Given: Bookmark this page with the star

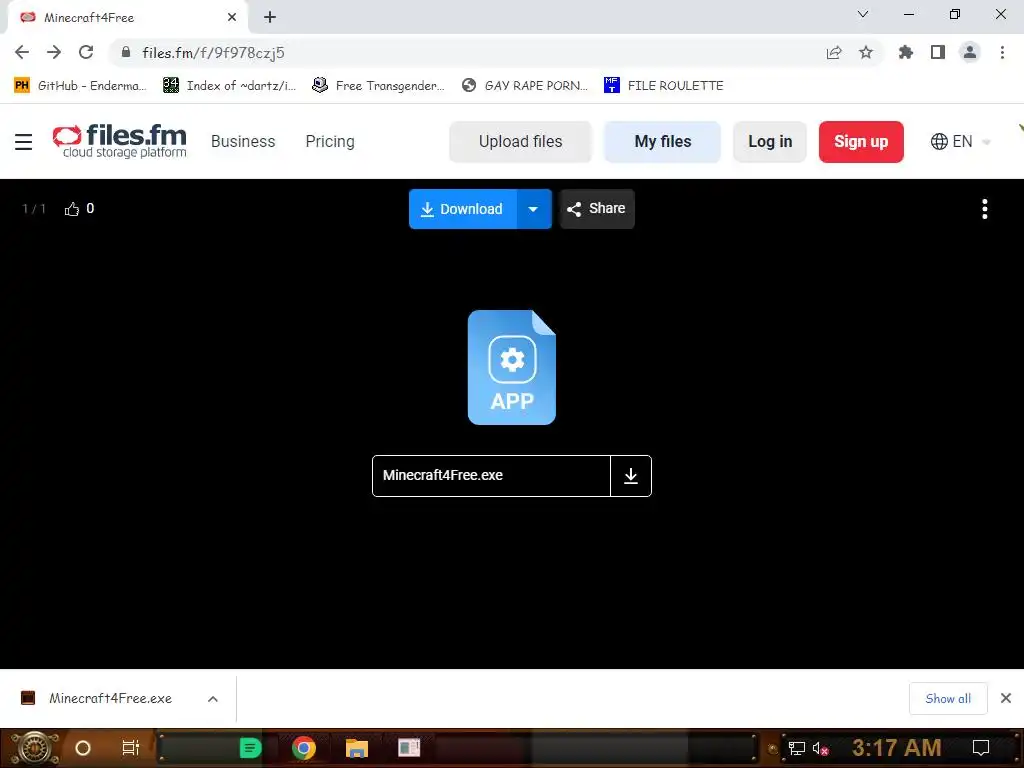Looking at the screenshot, I should 866,52.
